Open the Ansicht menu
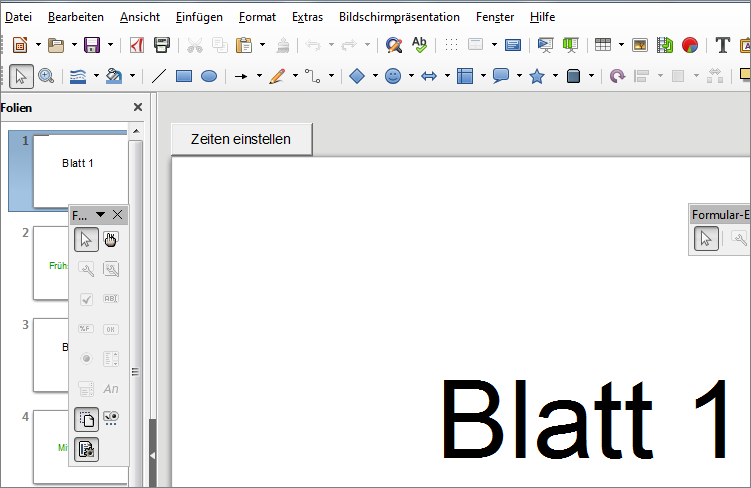 pyautogui.click(x=140, y=17)
